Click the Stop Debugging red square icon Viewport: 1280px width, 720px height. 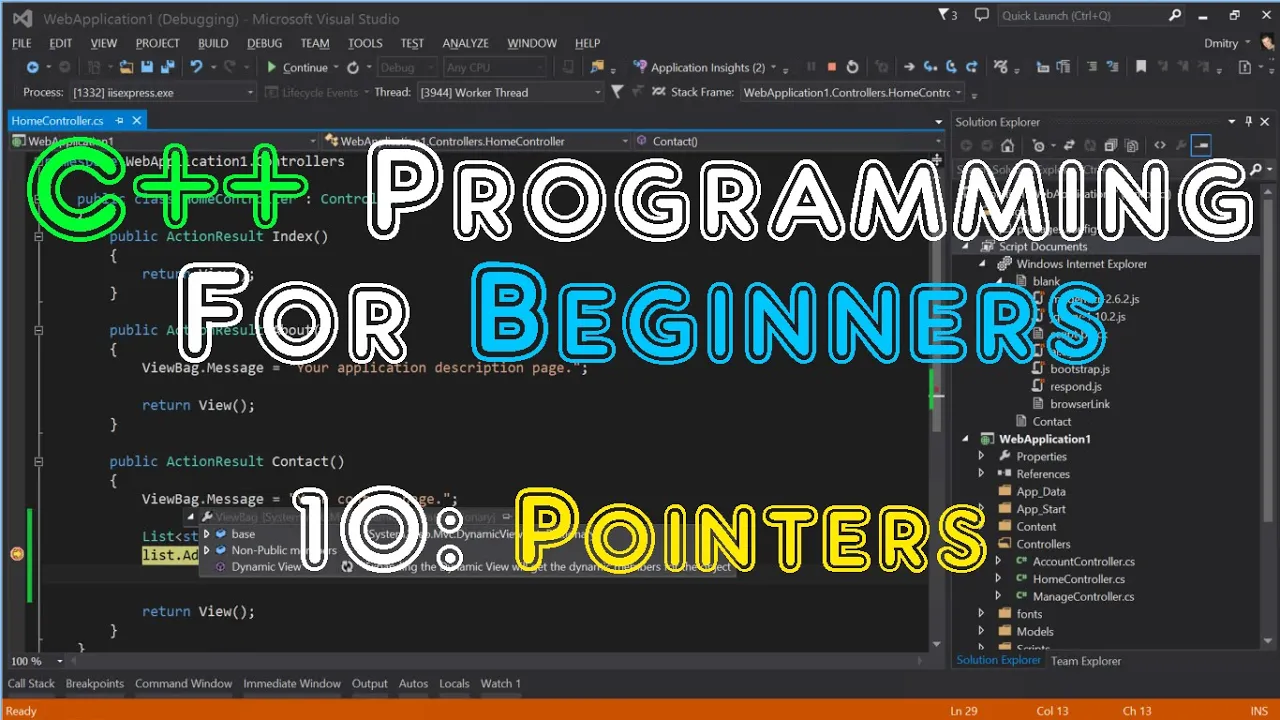(831, 67)
